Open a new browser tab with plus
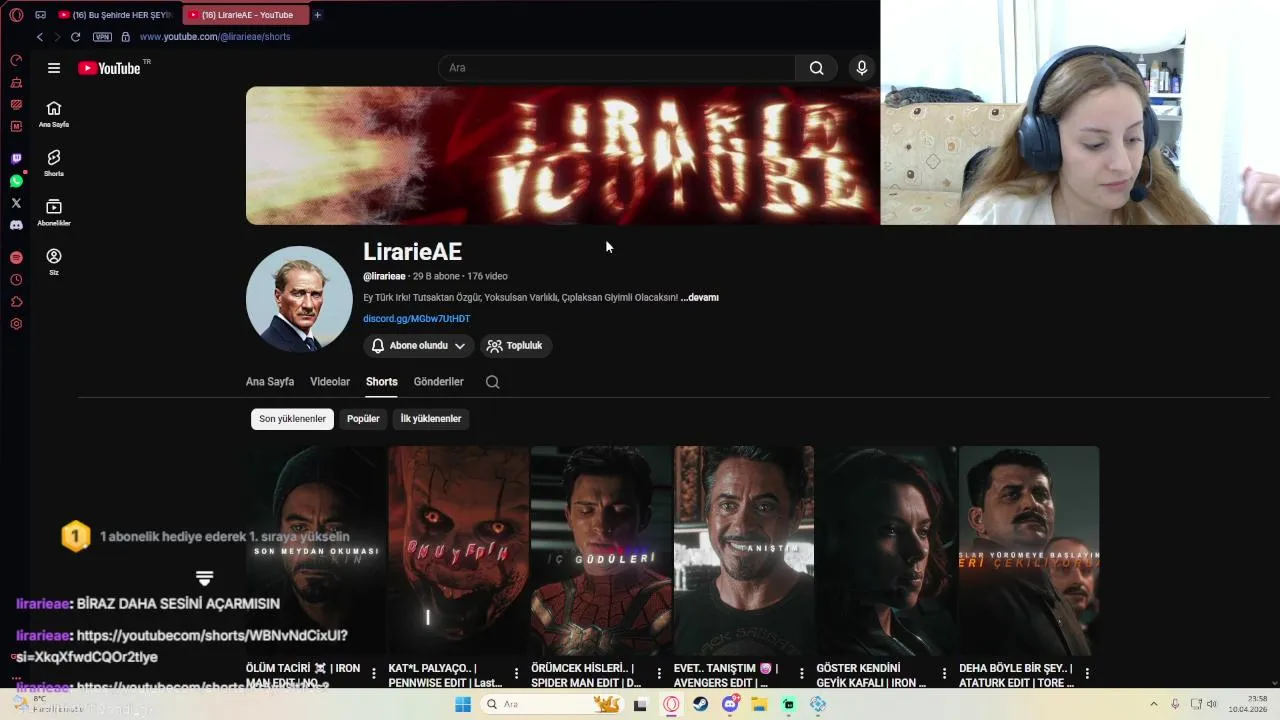 (318, 15)
